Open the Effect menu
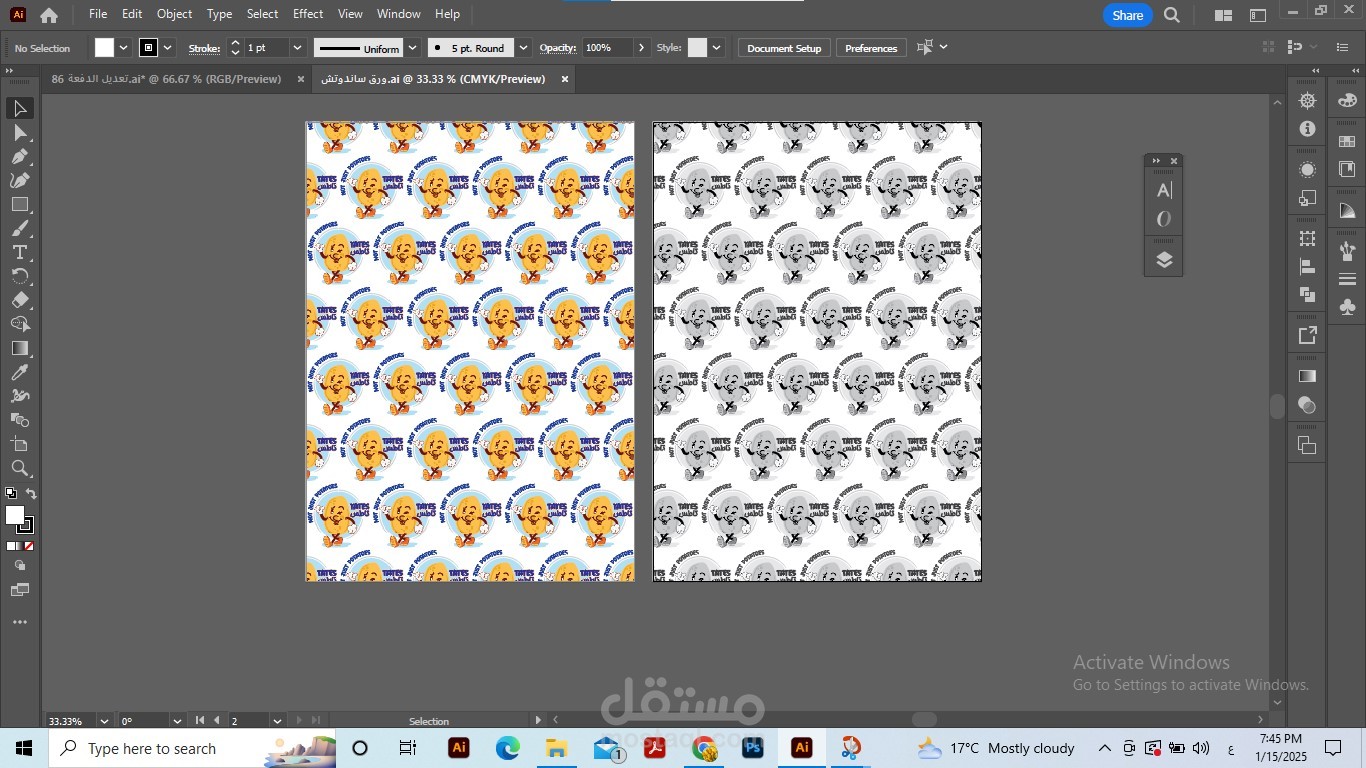The image size is (1366, 768). (x=308, y=14)
